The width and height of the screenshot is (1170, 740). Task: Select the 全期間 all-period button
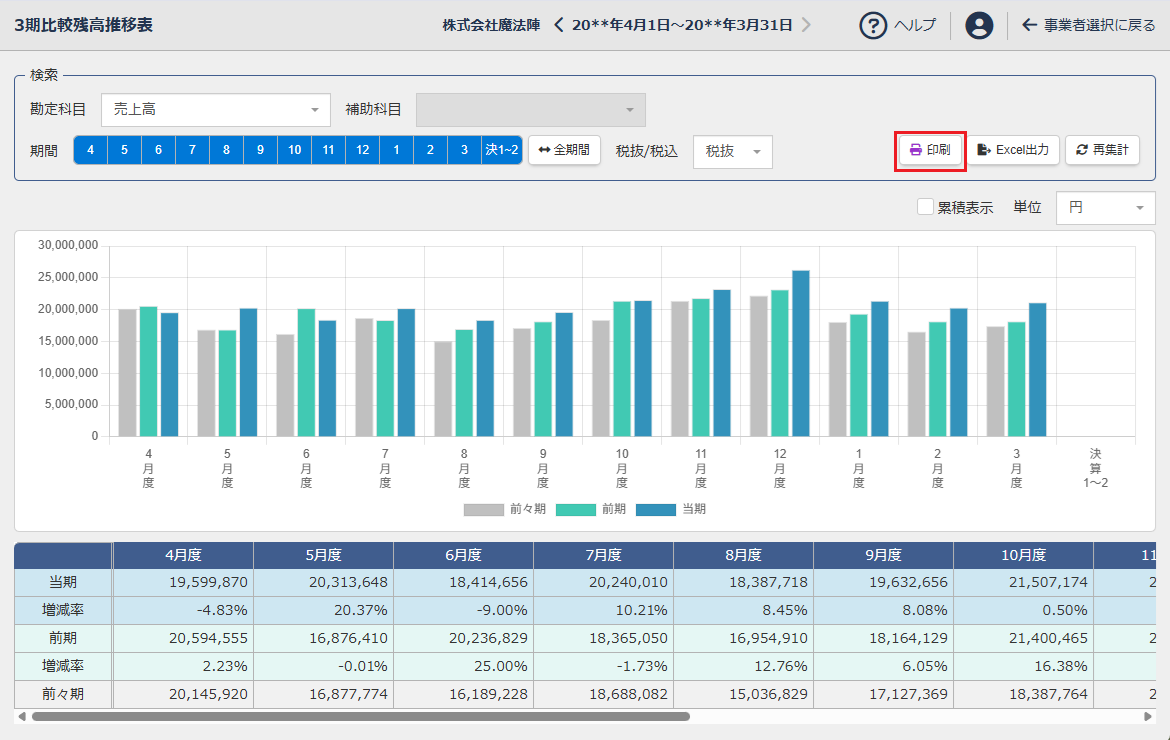click(564, 150)
